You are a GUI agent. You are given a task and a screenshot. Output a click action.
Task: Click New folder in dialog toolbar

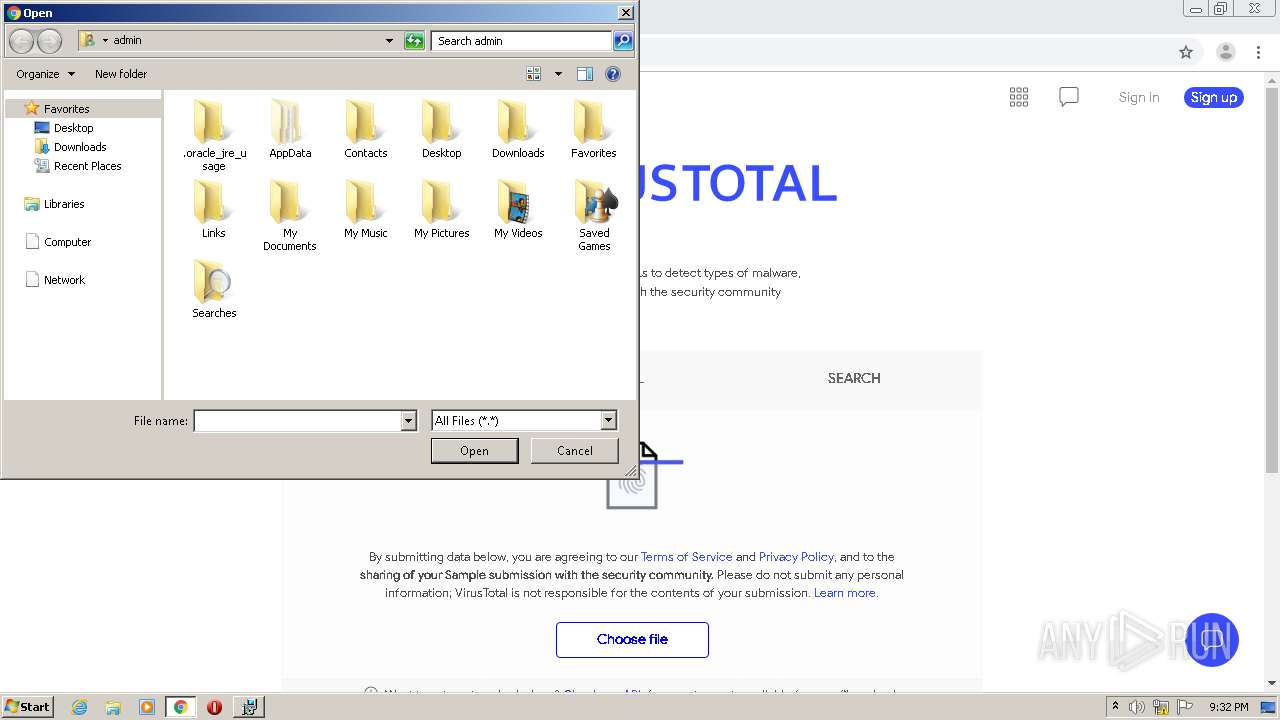pyautogui.click(x=121, y=74)
